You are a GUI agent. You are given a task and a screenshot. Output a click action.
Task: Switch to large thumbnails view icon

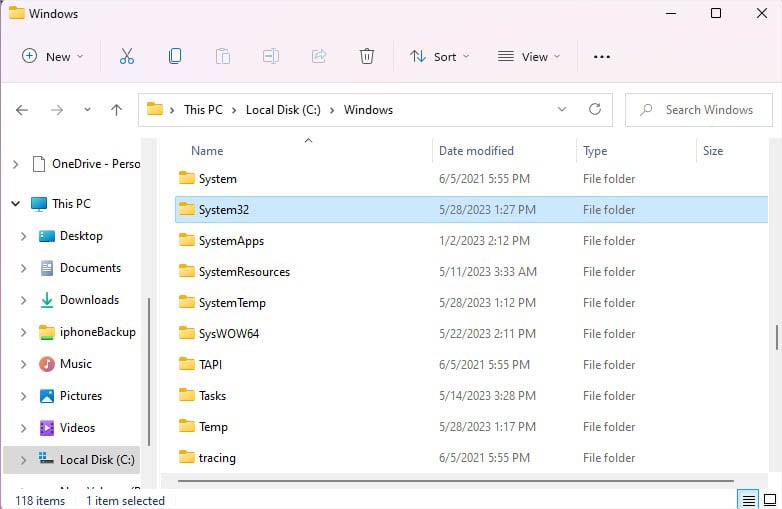pyautogui.click(x=770, y=500)
